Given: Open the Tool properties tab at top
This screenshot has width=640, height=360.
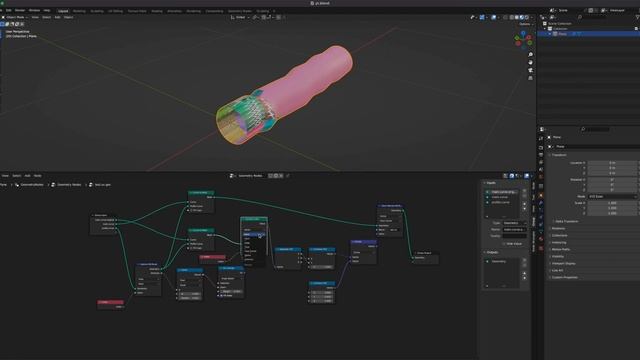Looking at the screenshot, I should (x=541, y=139).
